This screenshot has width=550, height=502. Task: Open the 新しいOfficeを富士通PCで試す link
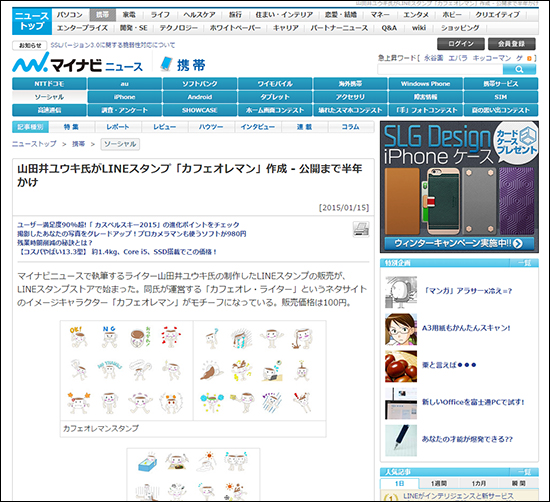(x=473, y=402)
